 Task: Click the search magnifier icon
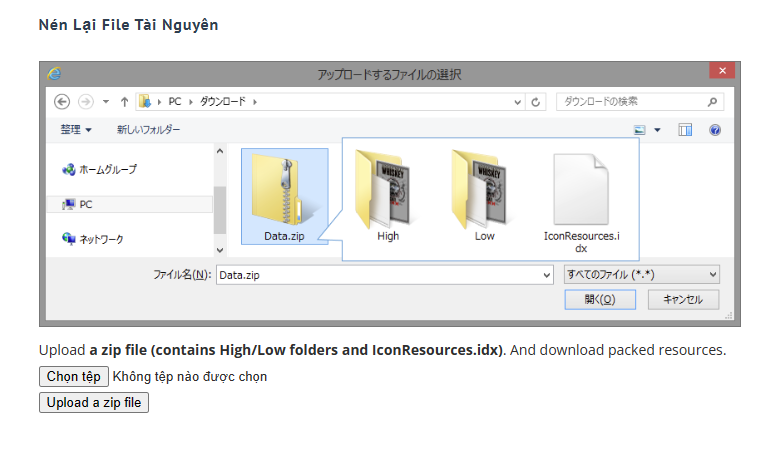click(x=712, y=102)
